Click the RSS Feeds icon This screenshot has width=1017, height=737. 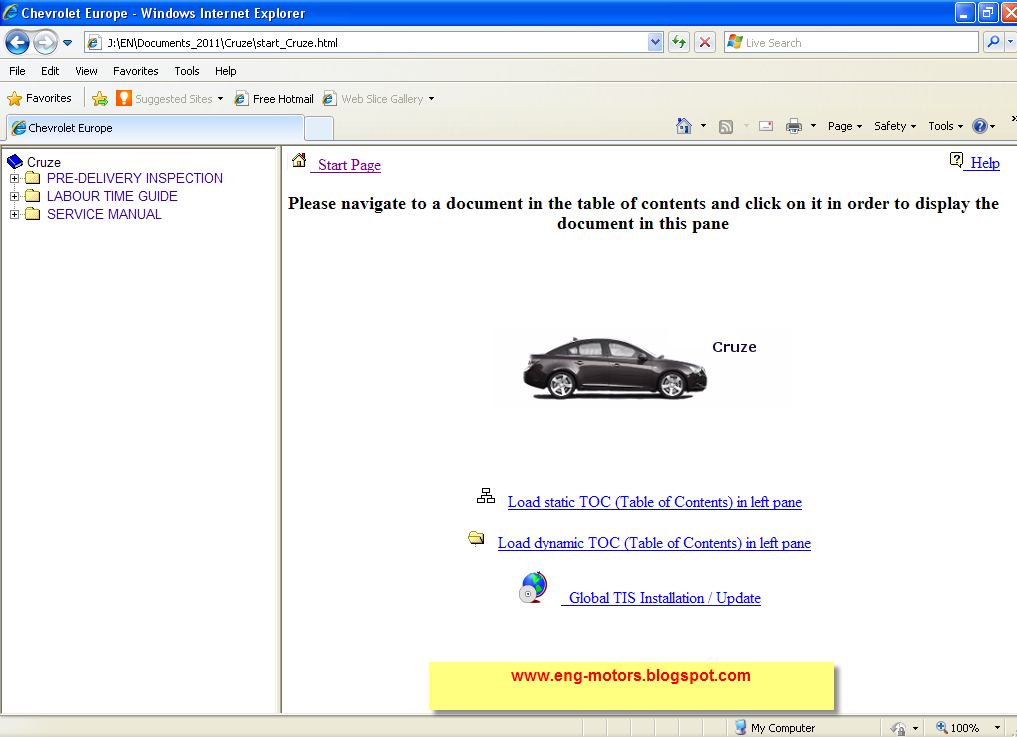[x=726, y=127]
